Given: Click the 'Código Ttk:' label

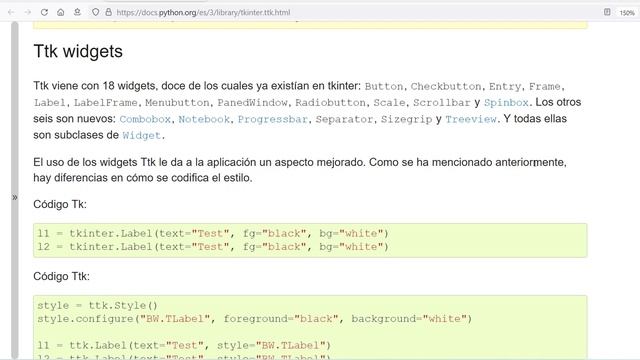Looking at the screenshot, I should point(62,276).
